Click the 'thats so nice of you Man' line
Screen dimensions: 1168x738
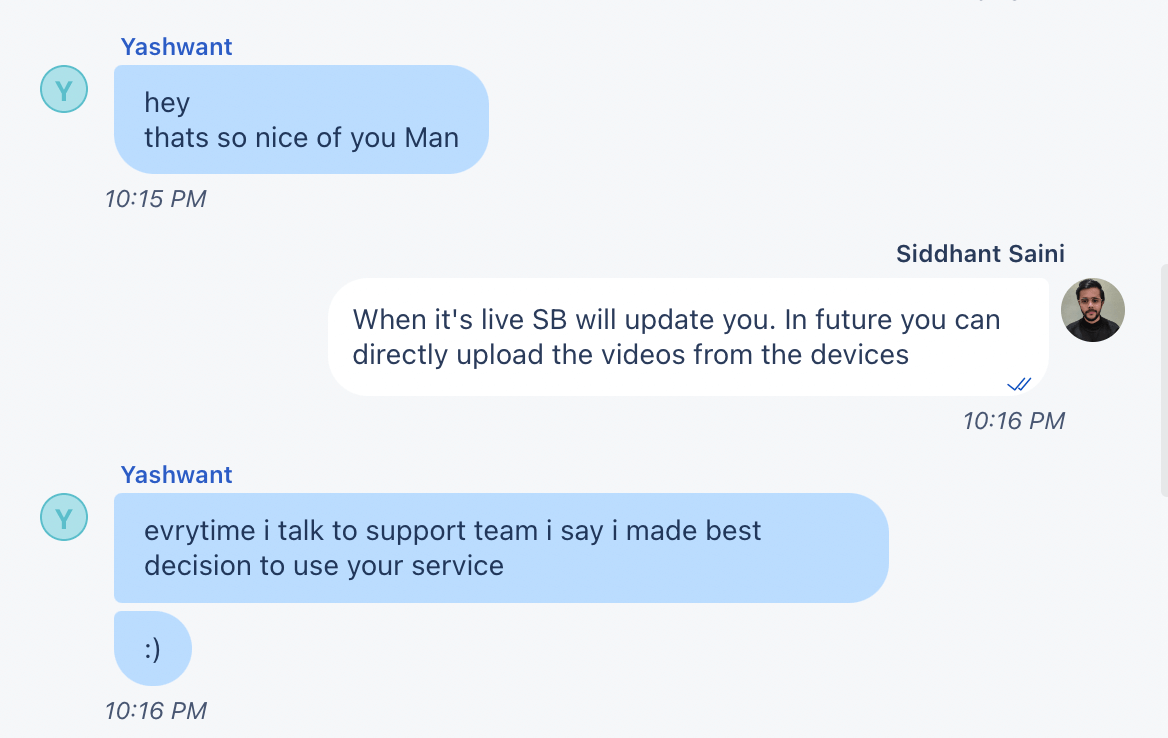(x=300, y=138)
